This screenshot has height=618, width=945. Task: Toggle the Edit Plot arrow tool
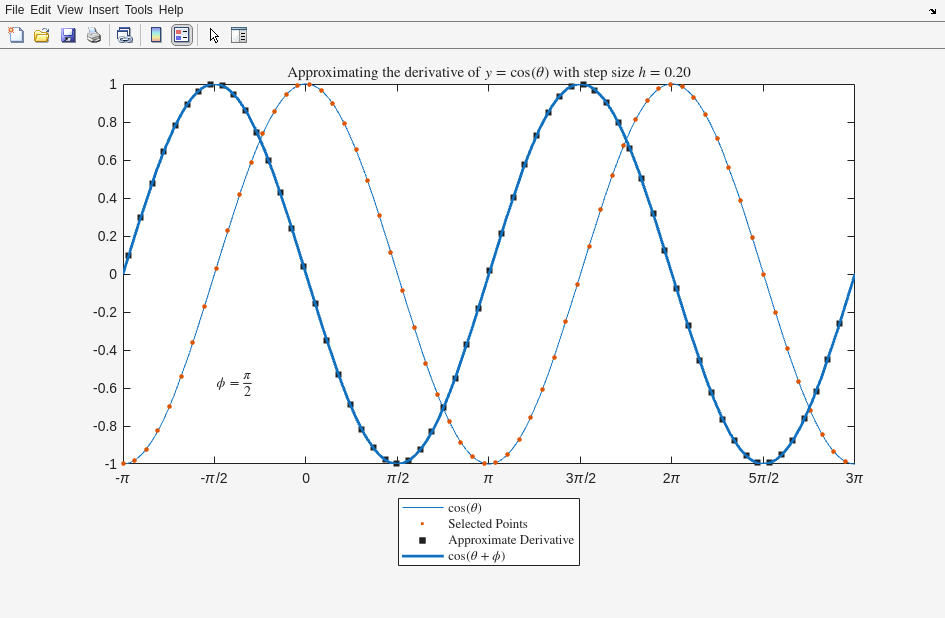tap(214, 35)
